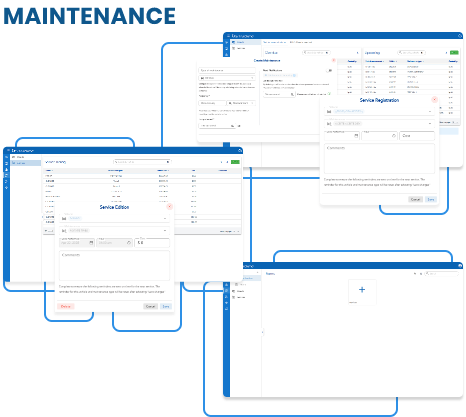The image size is (466, 417).
Task: Close the Service Registration dialog
Action: pyautogui.click(x=434, y=100)
